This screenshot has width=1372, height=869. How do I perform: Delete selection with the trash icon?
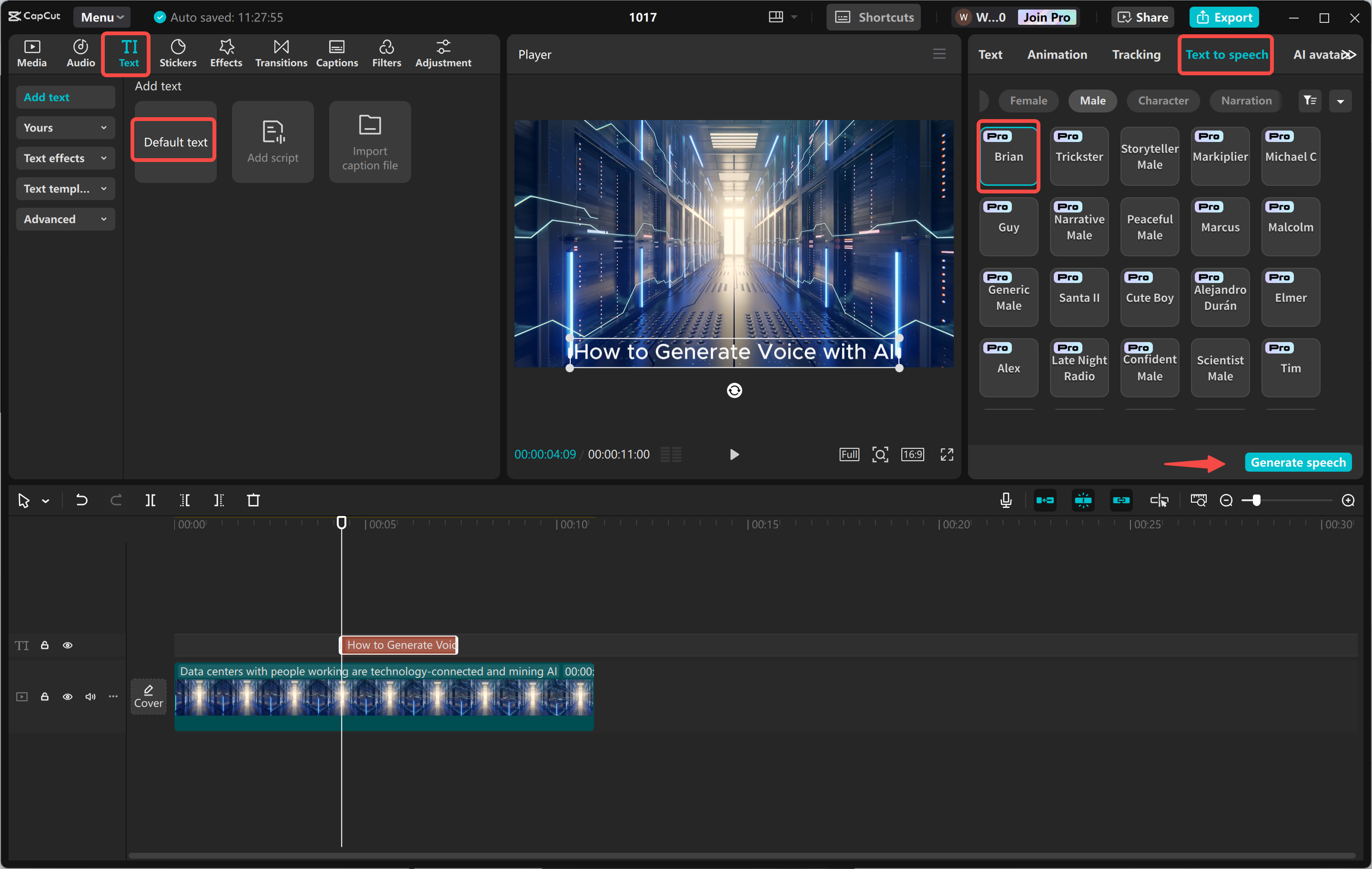[253, 500]
